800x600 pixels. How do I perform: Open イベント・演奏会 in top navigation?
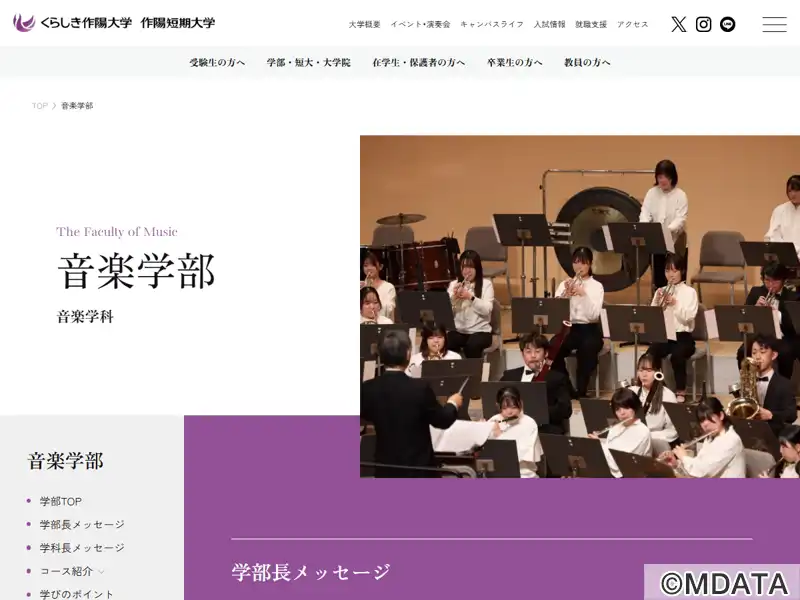pyautogui.click(x=420, y=24)
